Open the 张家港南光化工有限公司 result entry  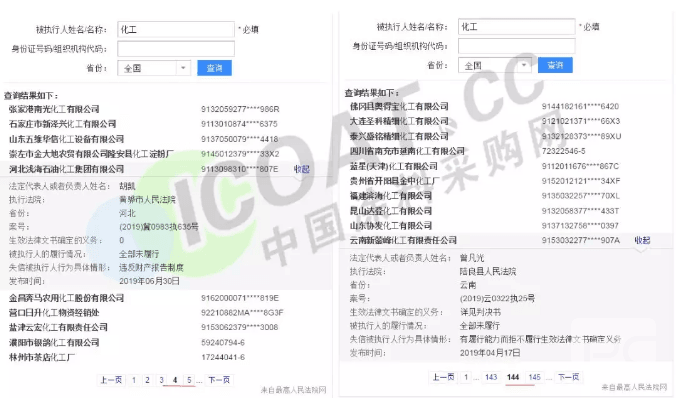click(x=54, y=109)
